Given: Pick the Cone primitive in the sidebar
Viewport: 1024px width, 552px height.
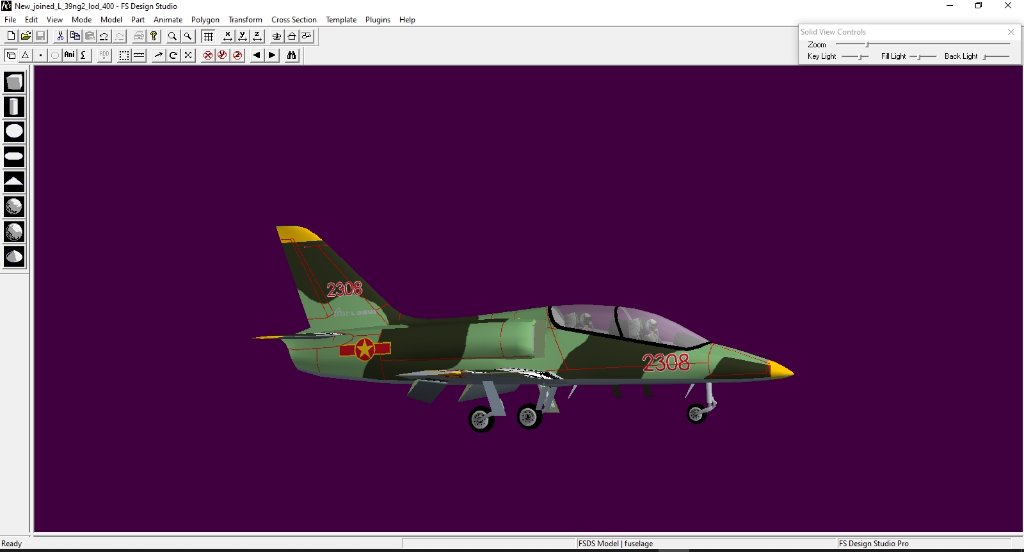Looking at the screenshot, I should coord(14,181).
